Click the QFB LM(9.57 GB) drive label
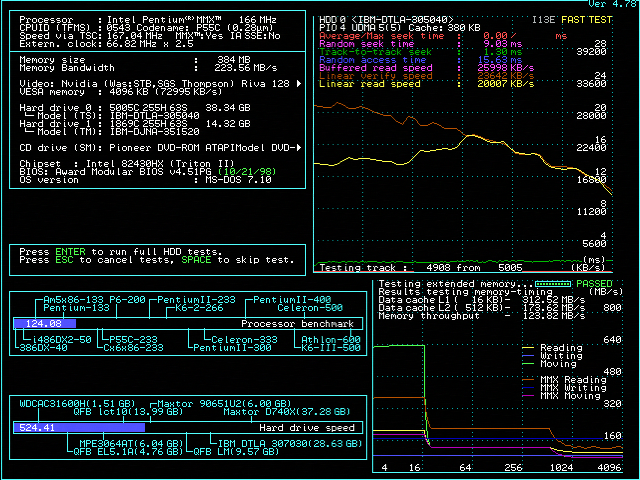Image resolution: width=640 pixels, height=480 pixels. point(236,452)
